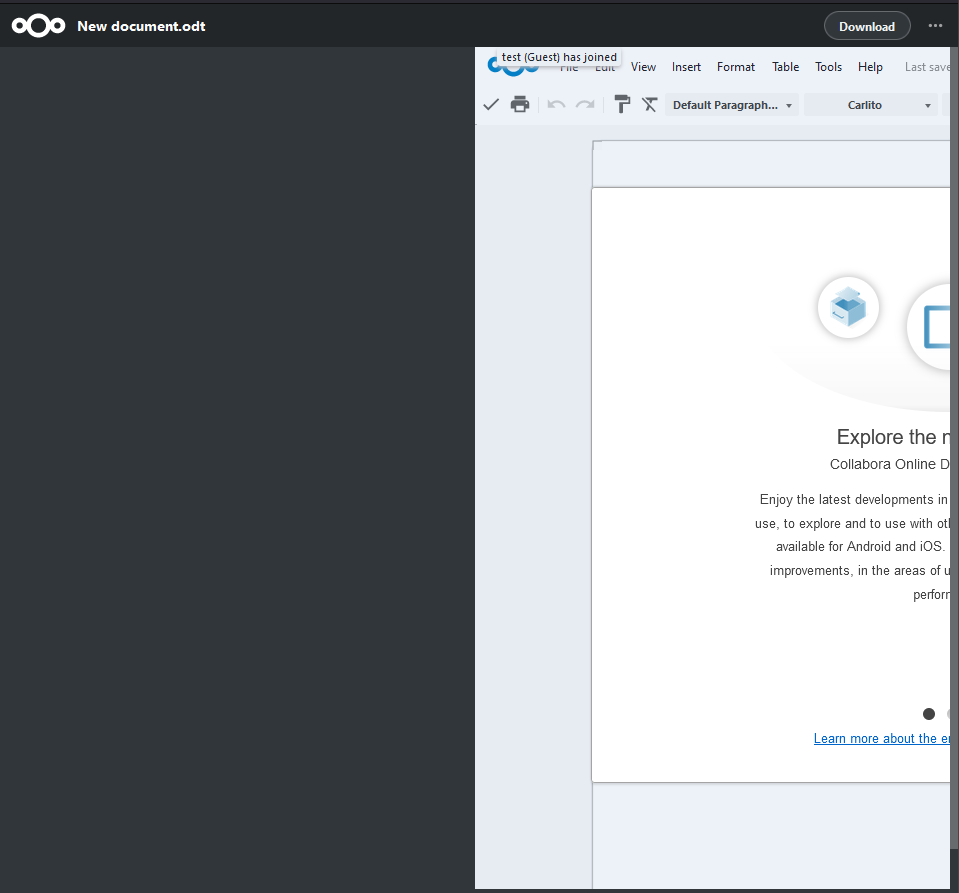Click the save checkmark icon
Image resolution: width=959 pixels, height=893 pixels.
(491, 105)
